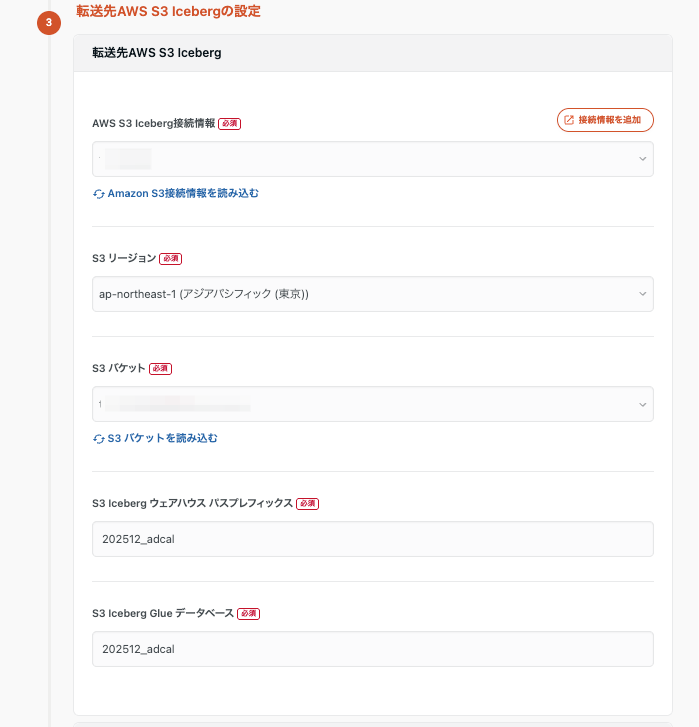Click the 転送先AWS S3 Icebergの設定 heading

pyautogui.click(x=168, y=11)
